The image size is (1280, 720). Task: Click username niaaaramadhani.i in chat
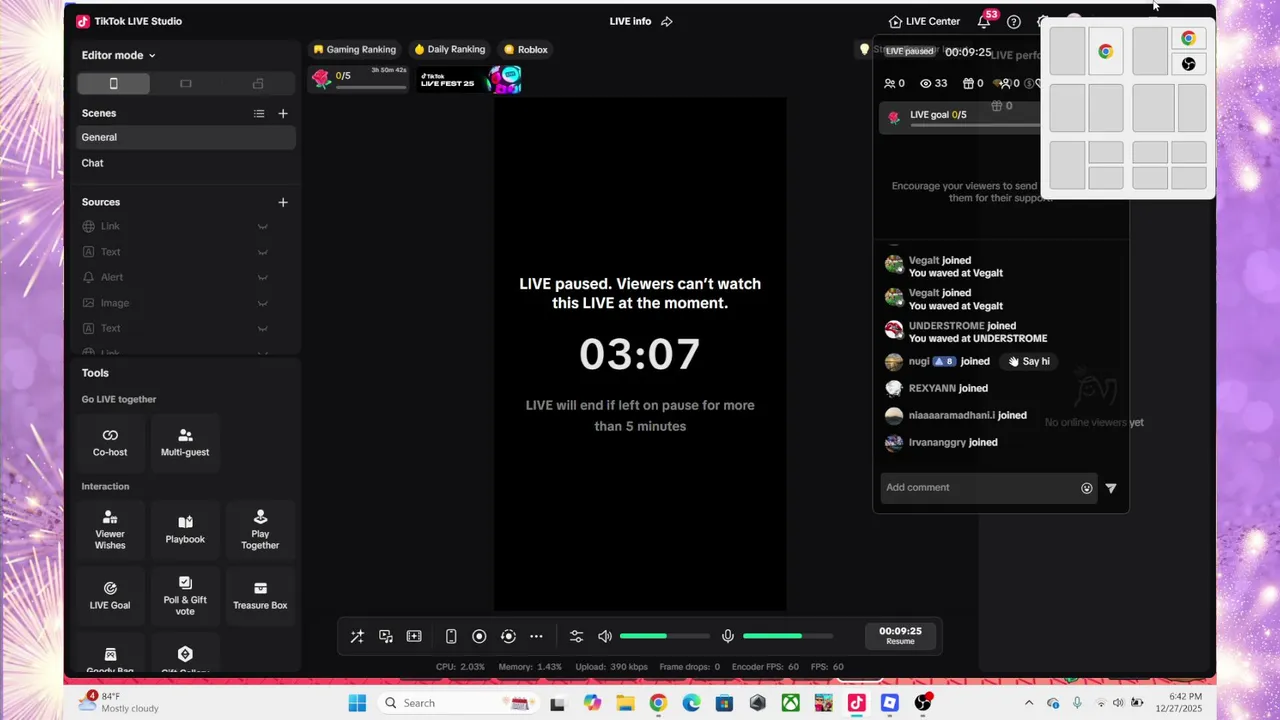pyautogui.click(x=951, y=415)
